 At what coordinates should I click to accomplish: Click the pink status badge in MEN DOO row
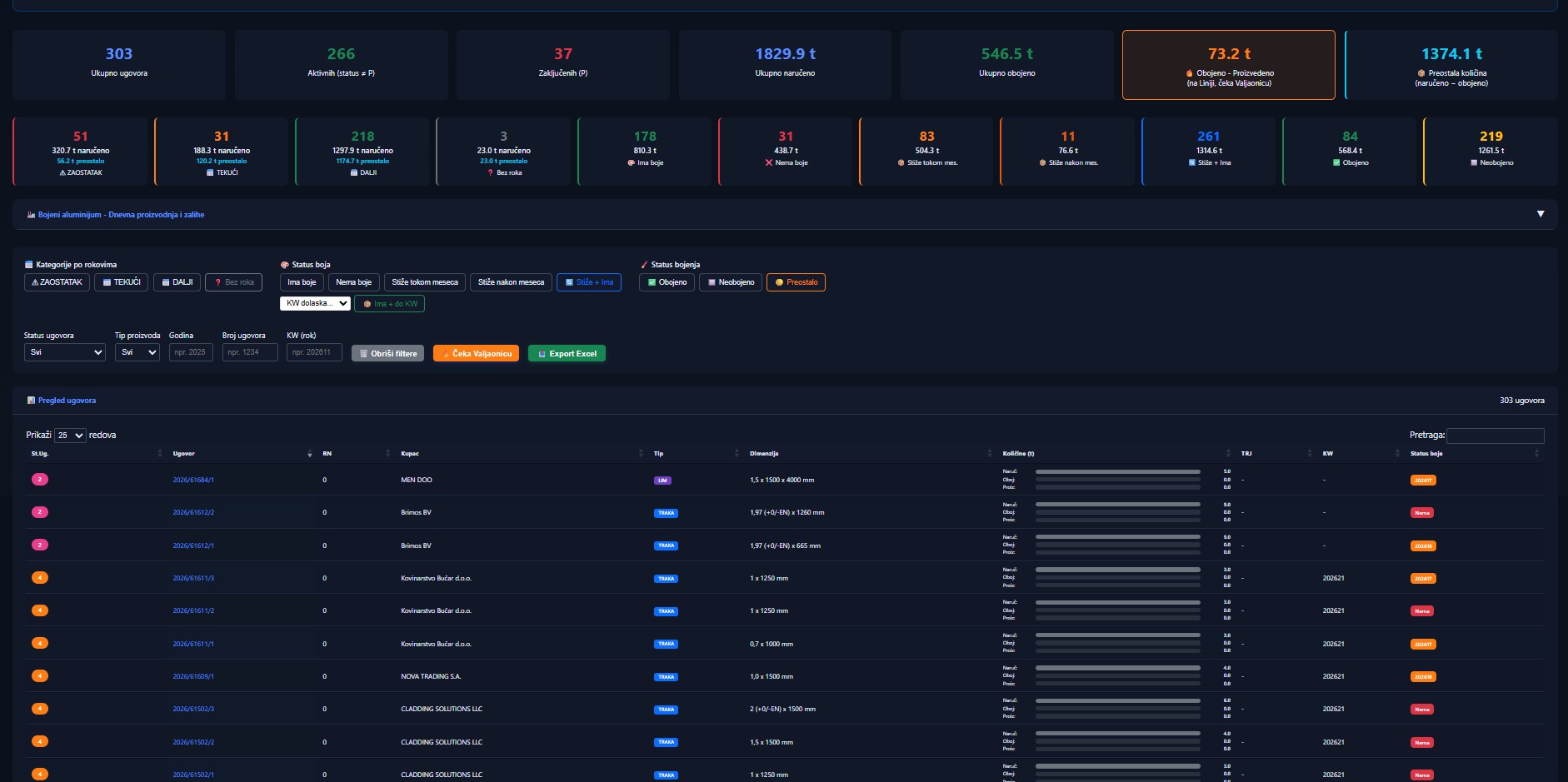pos(40,480)
